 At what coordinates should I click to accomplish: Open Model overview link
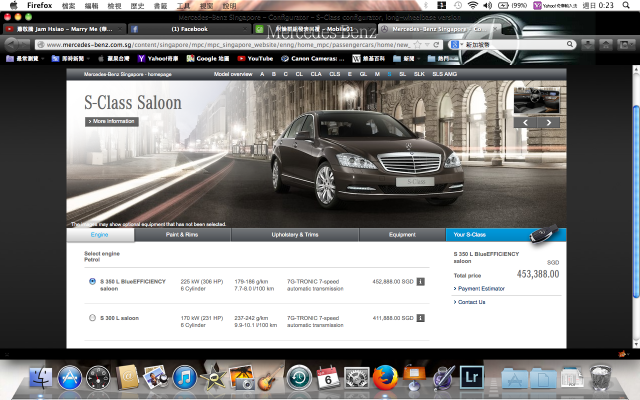click(x=233, y=74)
